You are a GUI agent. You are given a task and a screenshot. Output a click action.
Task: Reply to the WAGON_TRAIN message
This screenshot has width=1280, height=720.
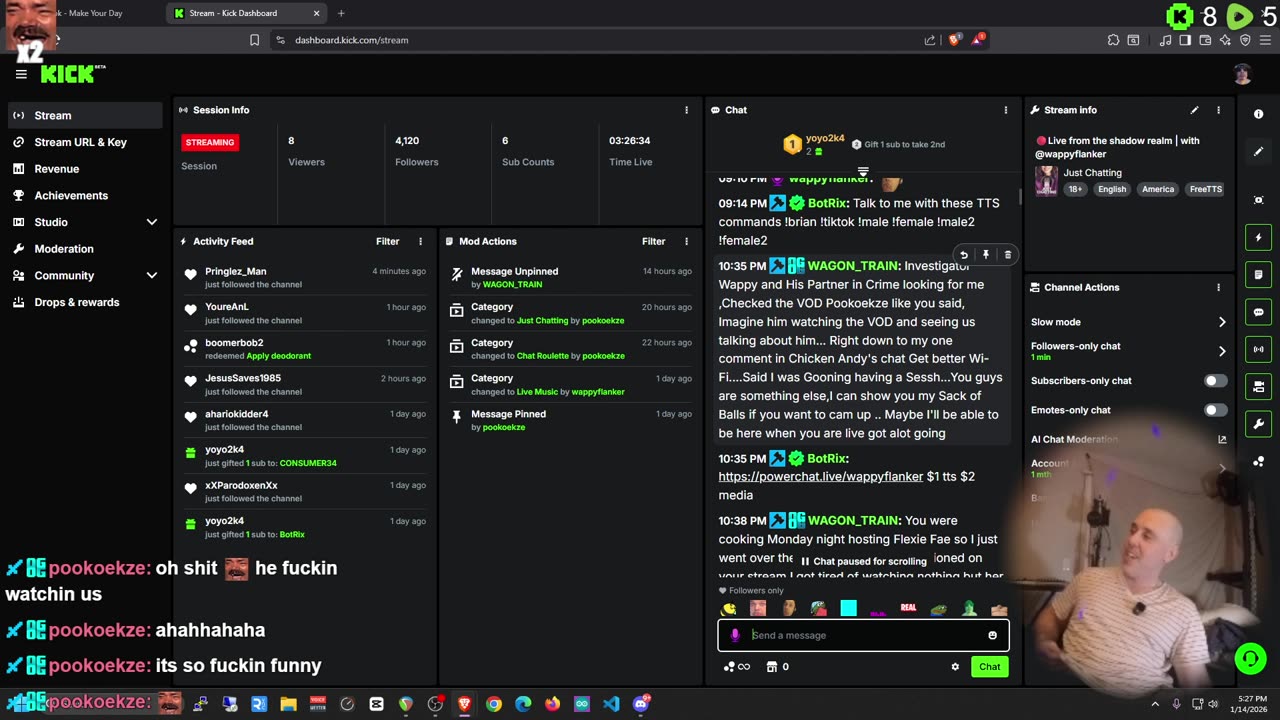963,255
